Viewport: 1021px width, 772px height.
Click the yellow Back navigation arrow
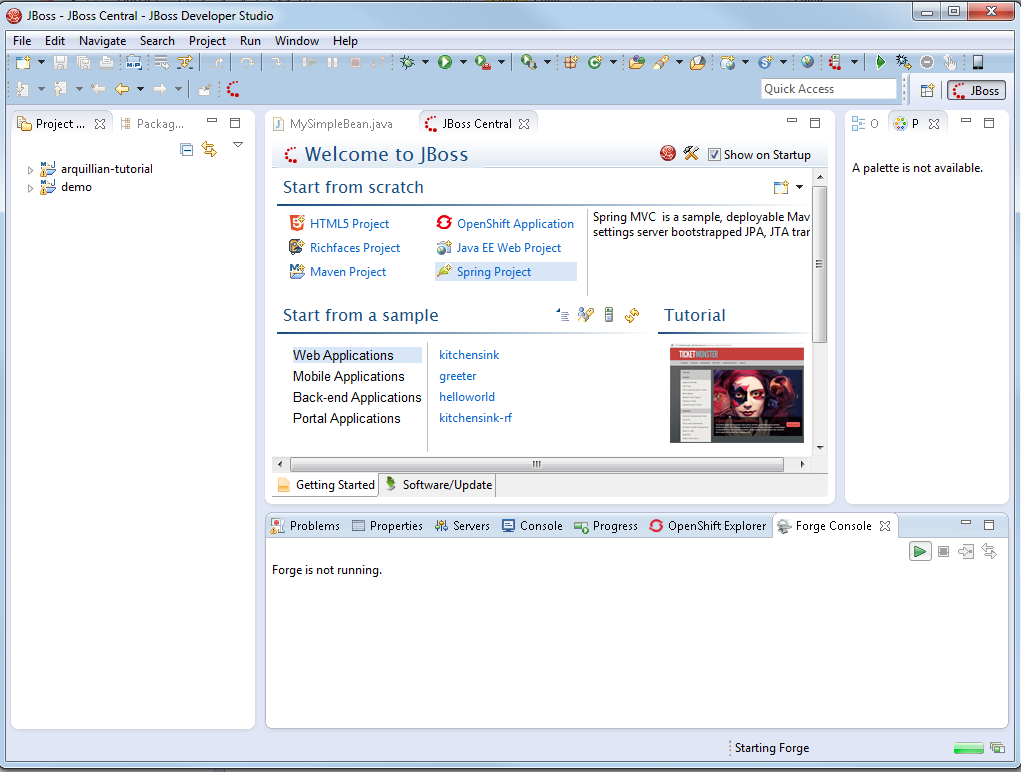pyautogui.click(x=121, y=89)
